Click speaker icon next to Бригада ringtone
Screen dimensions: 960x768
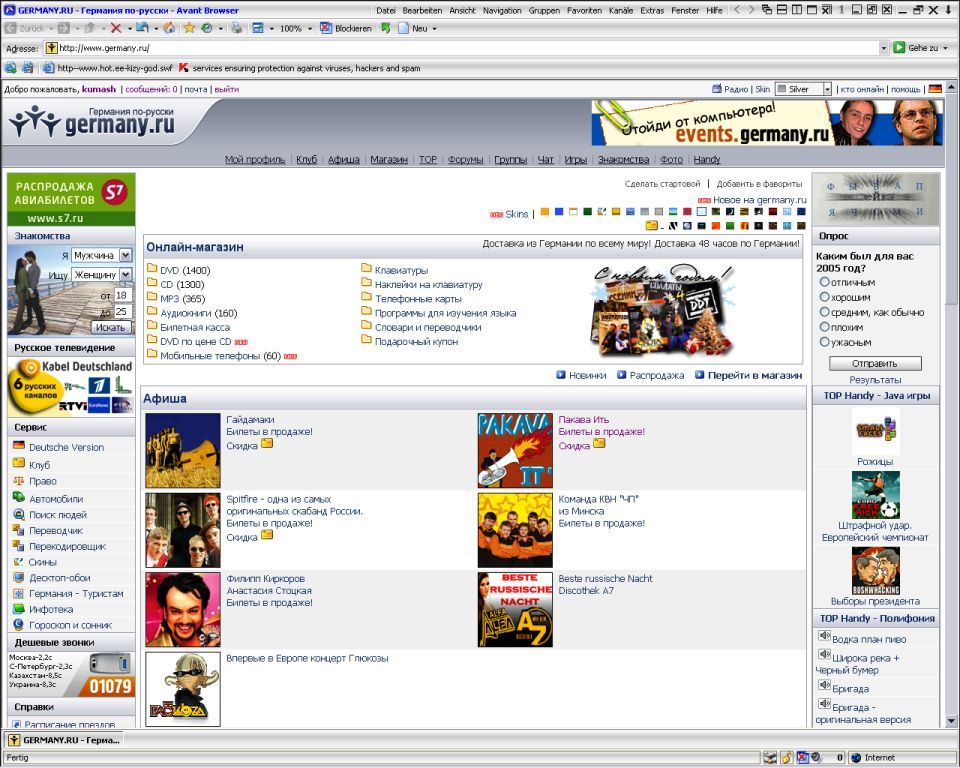825,685
